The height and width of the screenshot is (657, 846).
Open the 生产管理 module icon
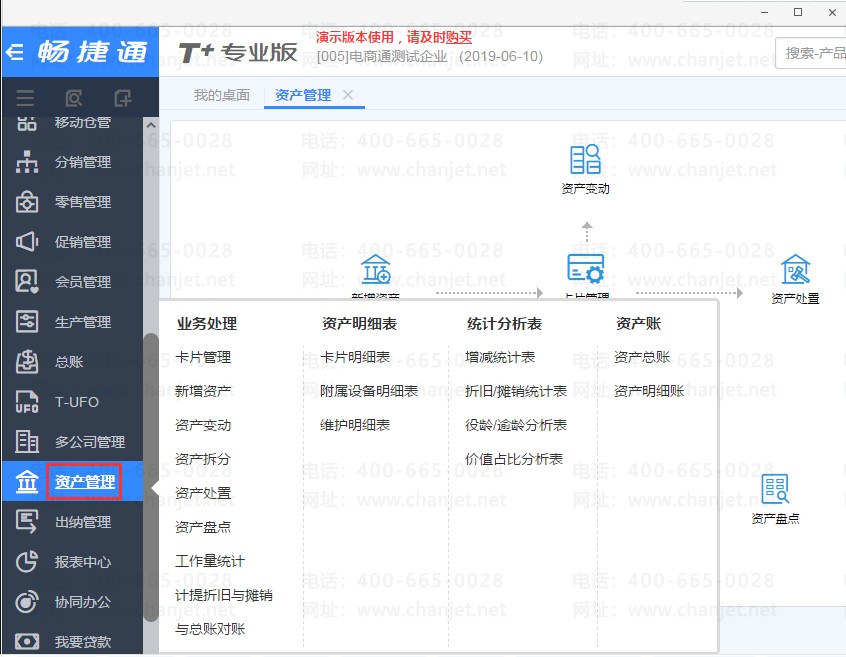26,321
